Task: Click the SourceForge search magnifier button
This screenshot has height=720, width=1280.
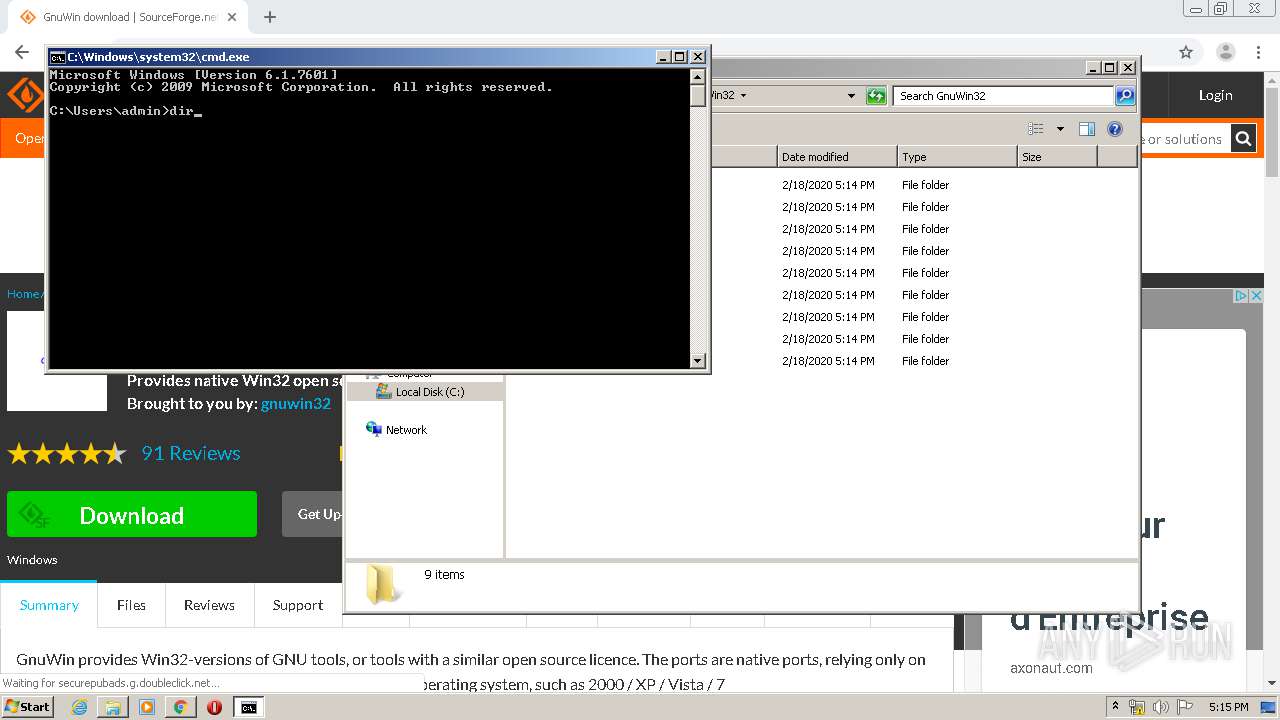Action: (x=1243, y=139)
